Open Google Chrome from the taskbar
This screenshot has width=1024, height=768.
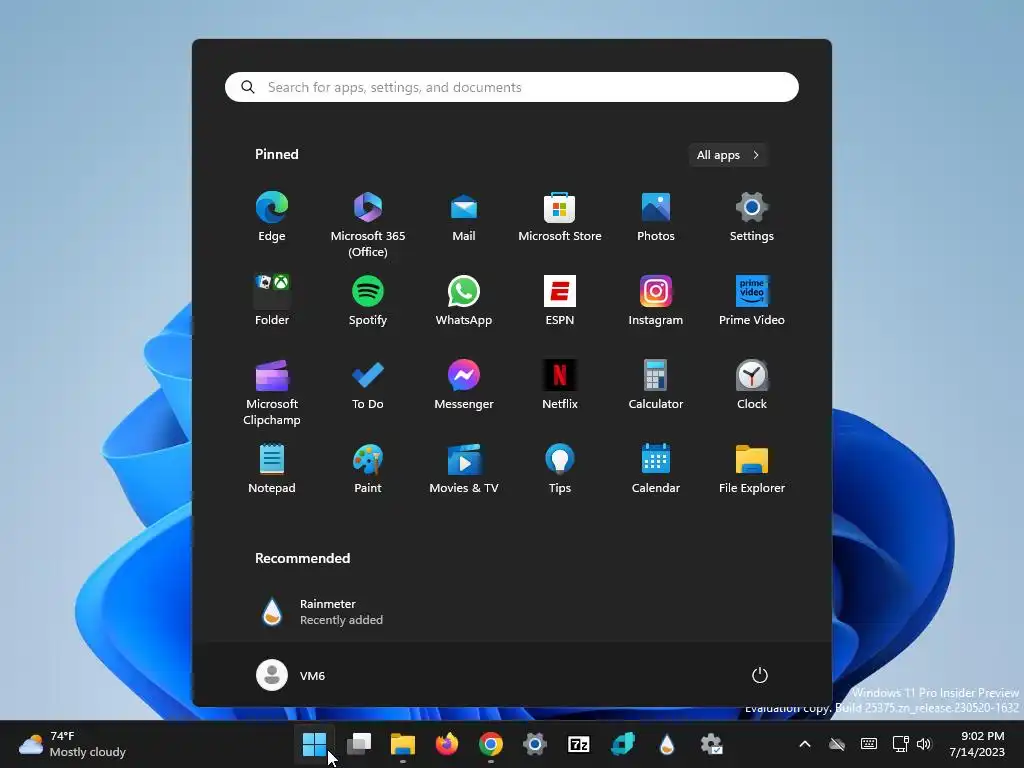(491, 744)
